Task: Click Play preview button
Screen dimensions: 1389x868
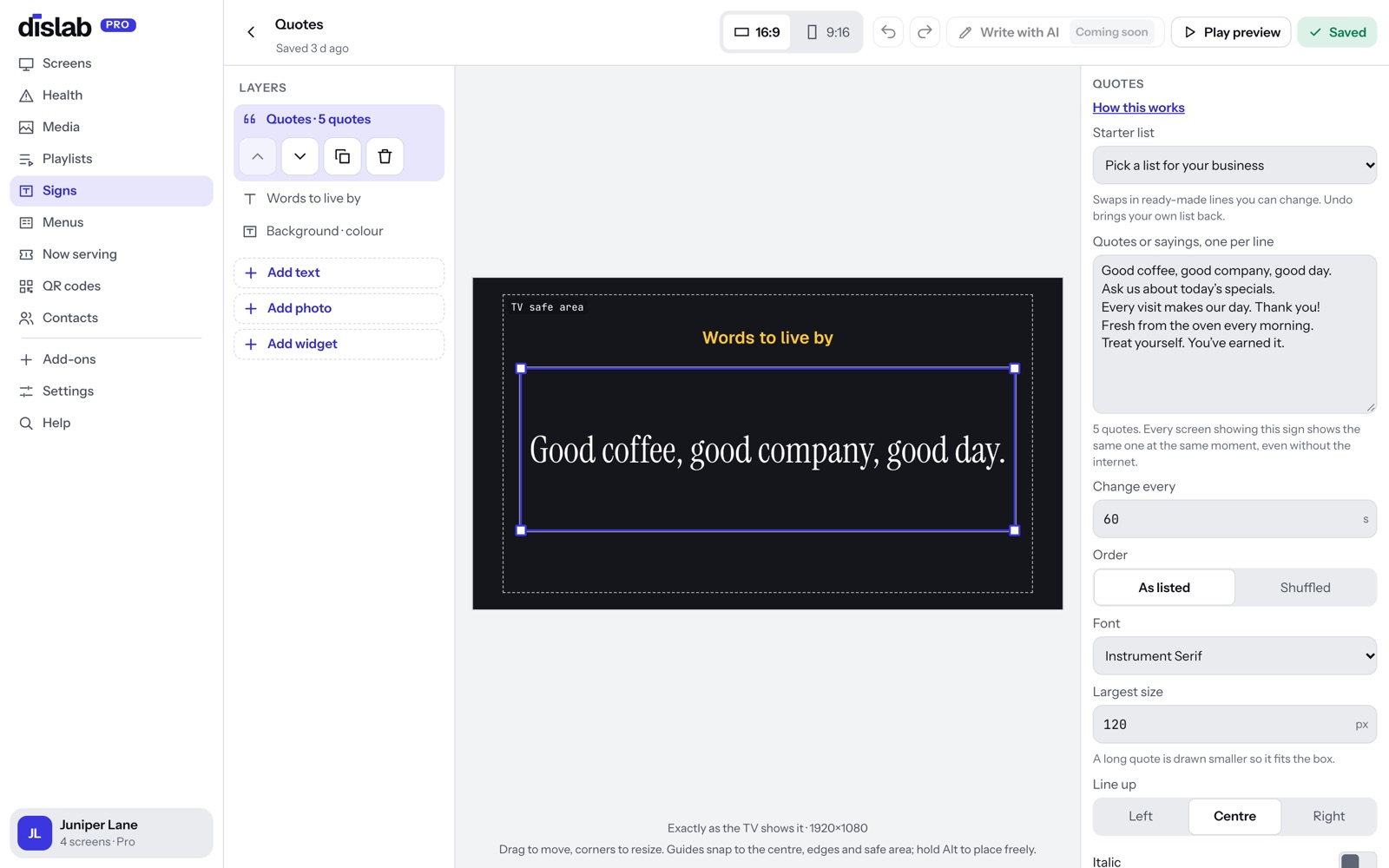Action: (x=1231, y=32)
